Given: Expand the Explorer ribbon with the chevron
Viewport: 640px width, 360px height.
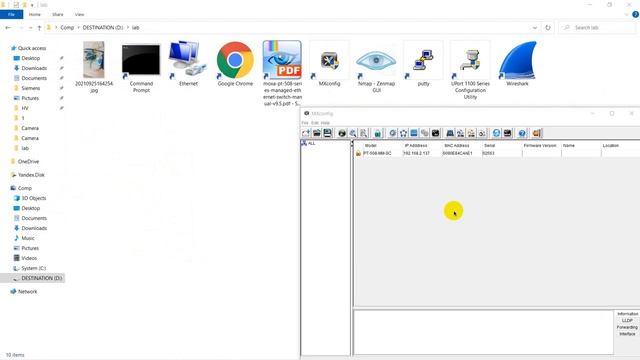Looking at the screenshot, I should tap(627, 14).
